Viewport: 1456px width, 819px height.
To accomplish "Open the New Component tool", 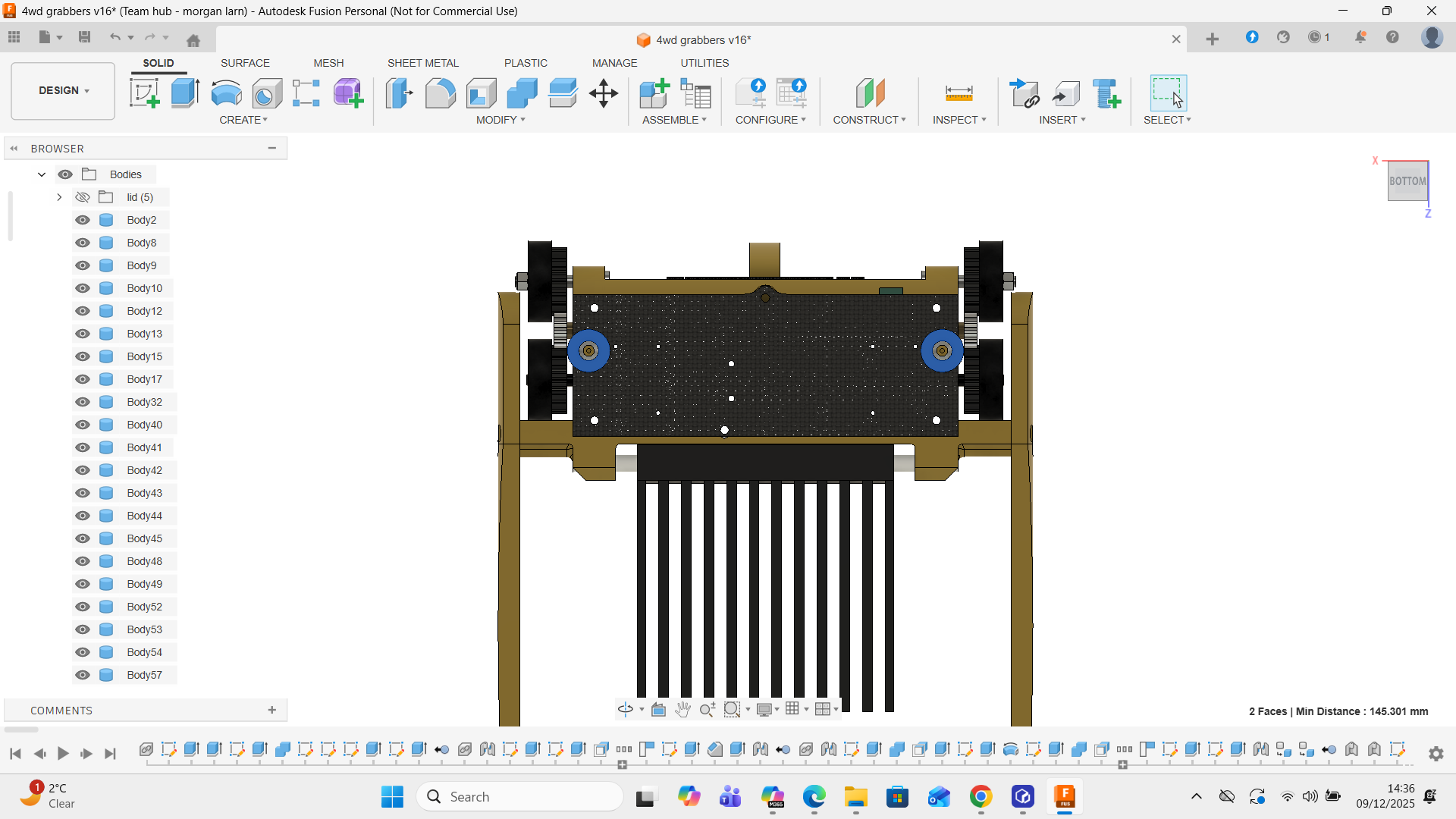I will point(654,93).
